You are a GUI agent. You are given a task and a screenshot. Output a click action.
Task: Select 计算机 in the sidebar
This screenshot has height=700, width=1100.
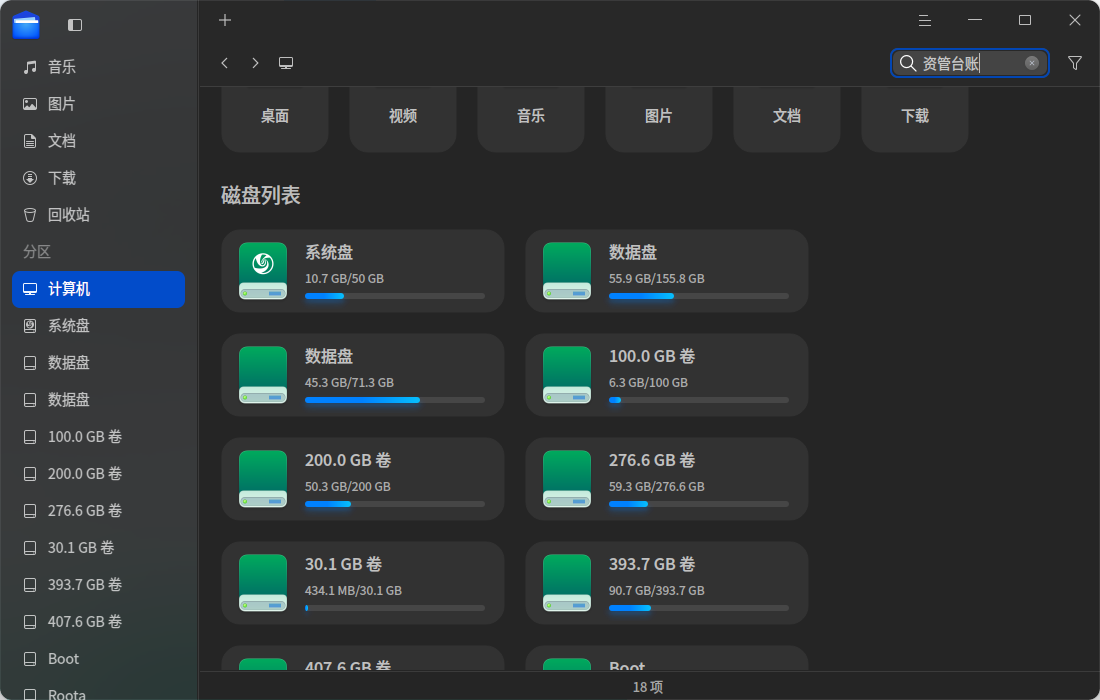[98, 289]
